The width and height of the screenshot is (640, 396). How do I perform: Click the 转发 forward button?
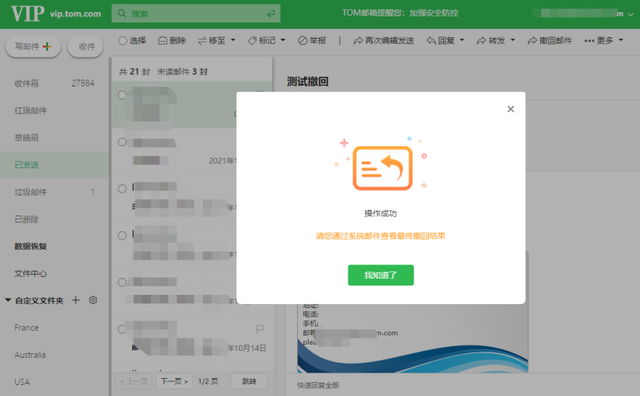491,40
